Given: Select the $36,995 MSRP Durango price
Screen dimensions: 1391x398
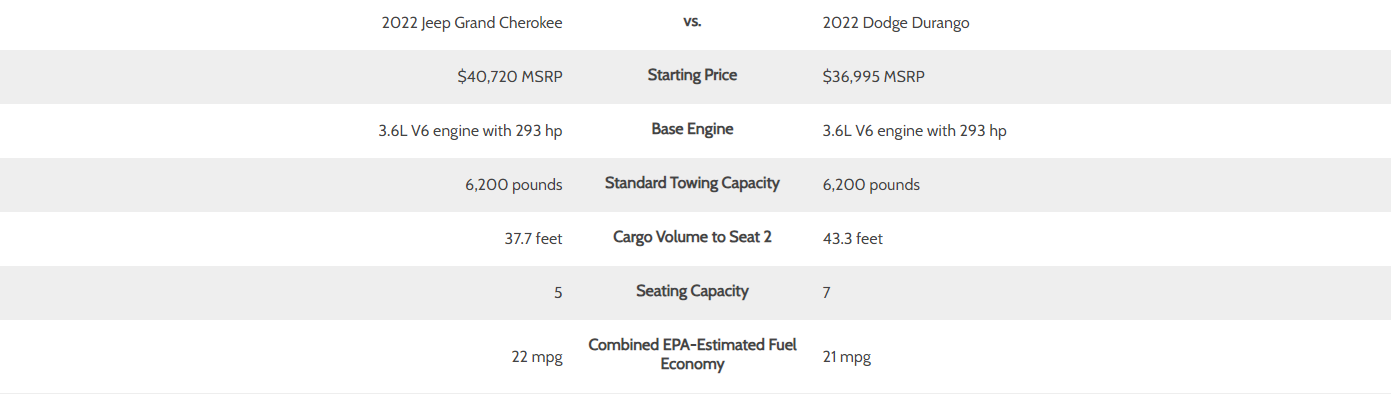Looking at the screenshot, I should point(874,76).
